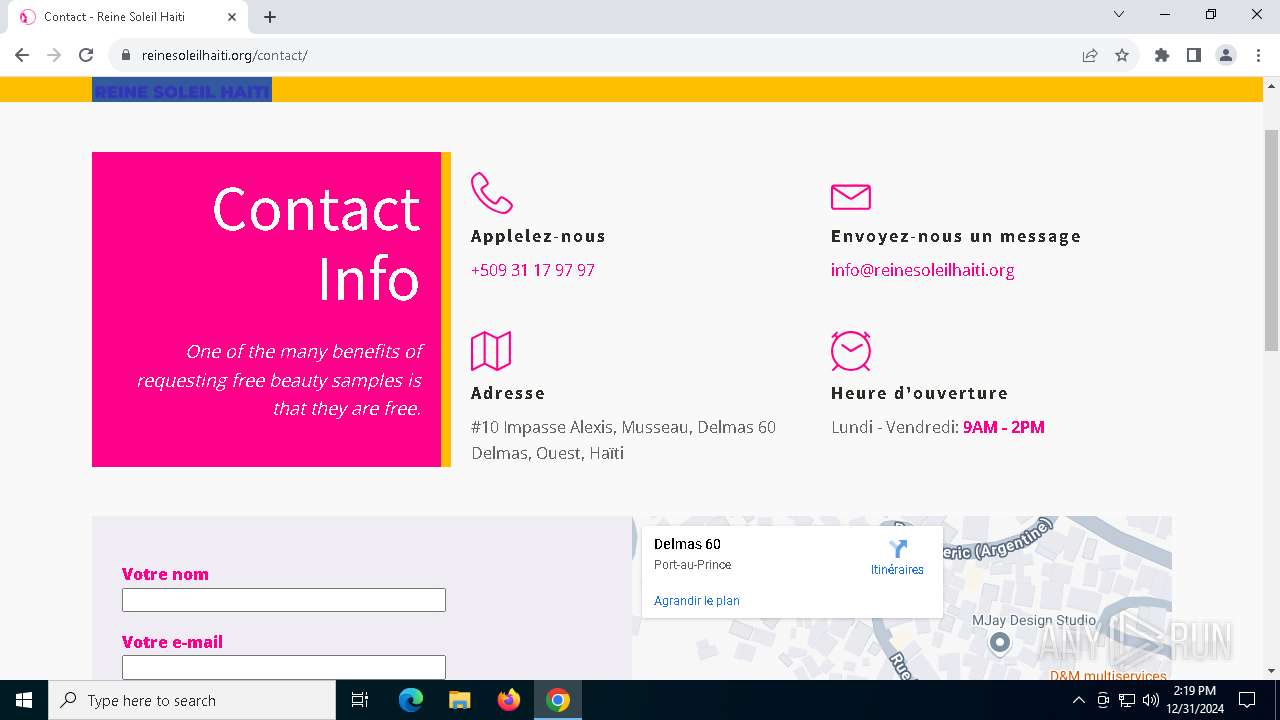Open Chrome extensions puzzle icon

coord(1162,55)
